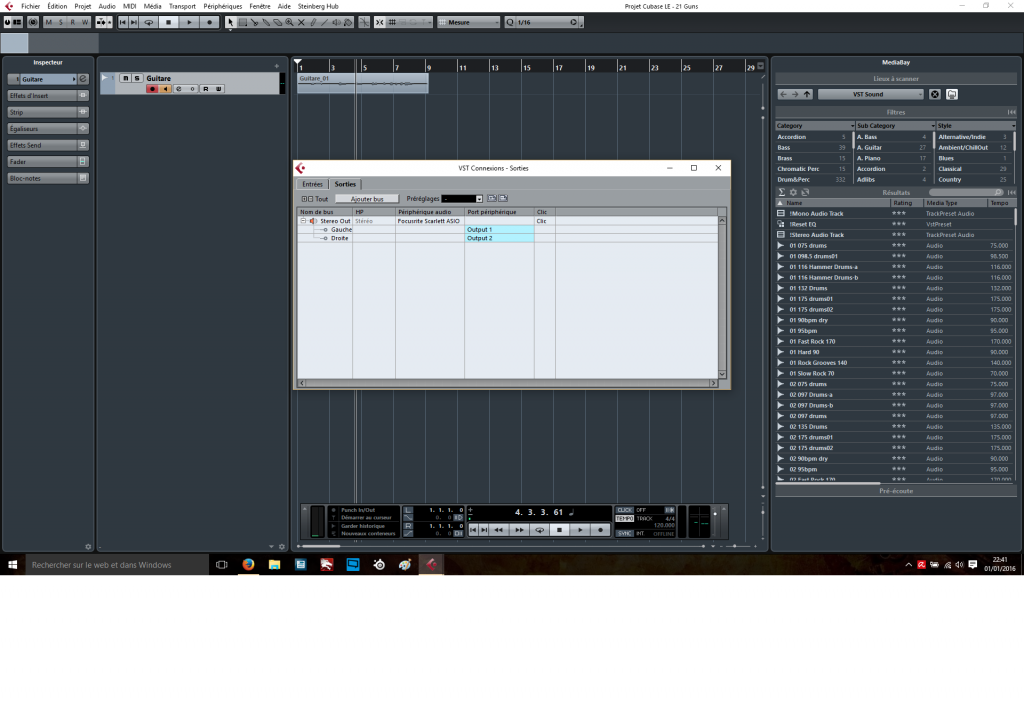Select 01 Fast Rock 170 result
Screen dimensions: 1024x702
click(x=895, y=341)
